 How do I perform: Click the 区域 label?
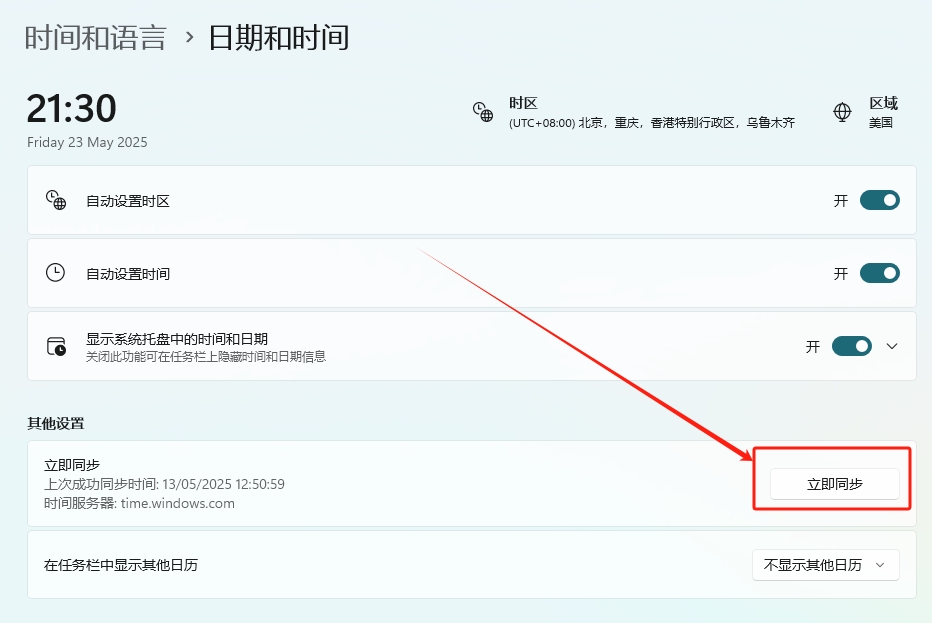pos(883,103)
